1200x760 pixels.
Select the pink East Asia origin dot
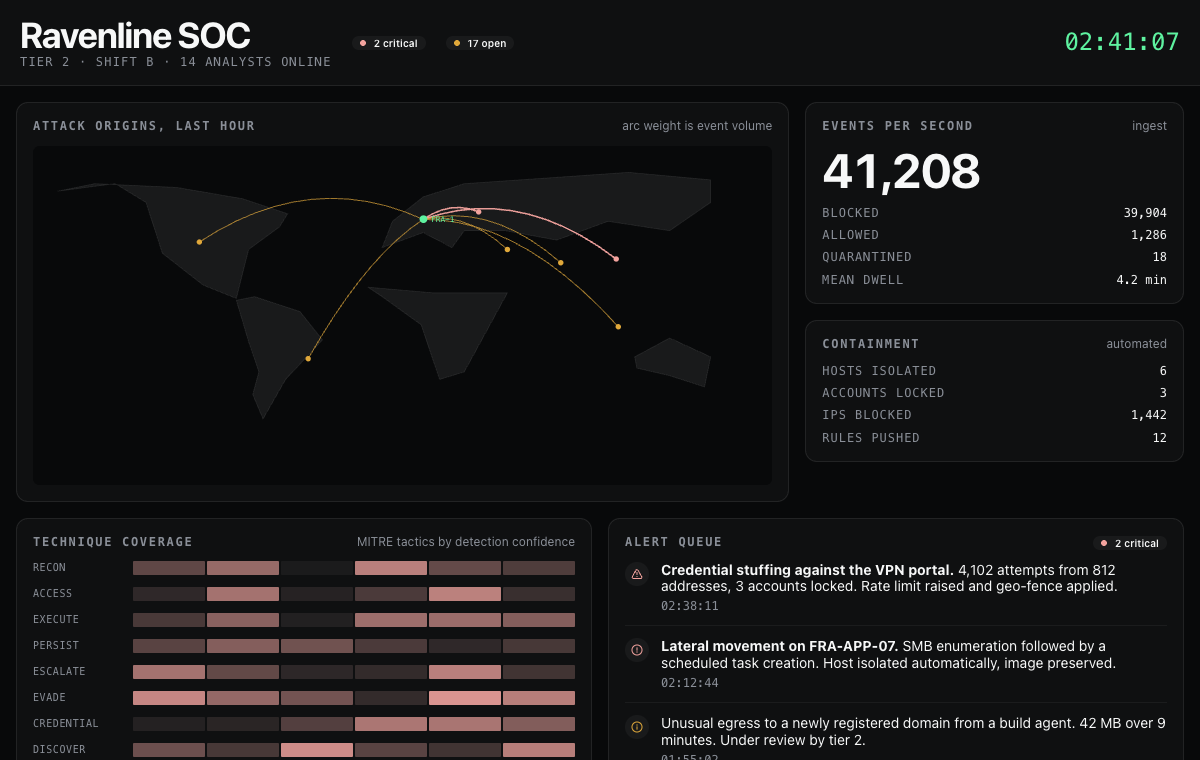point(616,259)
